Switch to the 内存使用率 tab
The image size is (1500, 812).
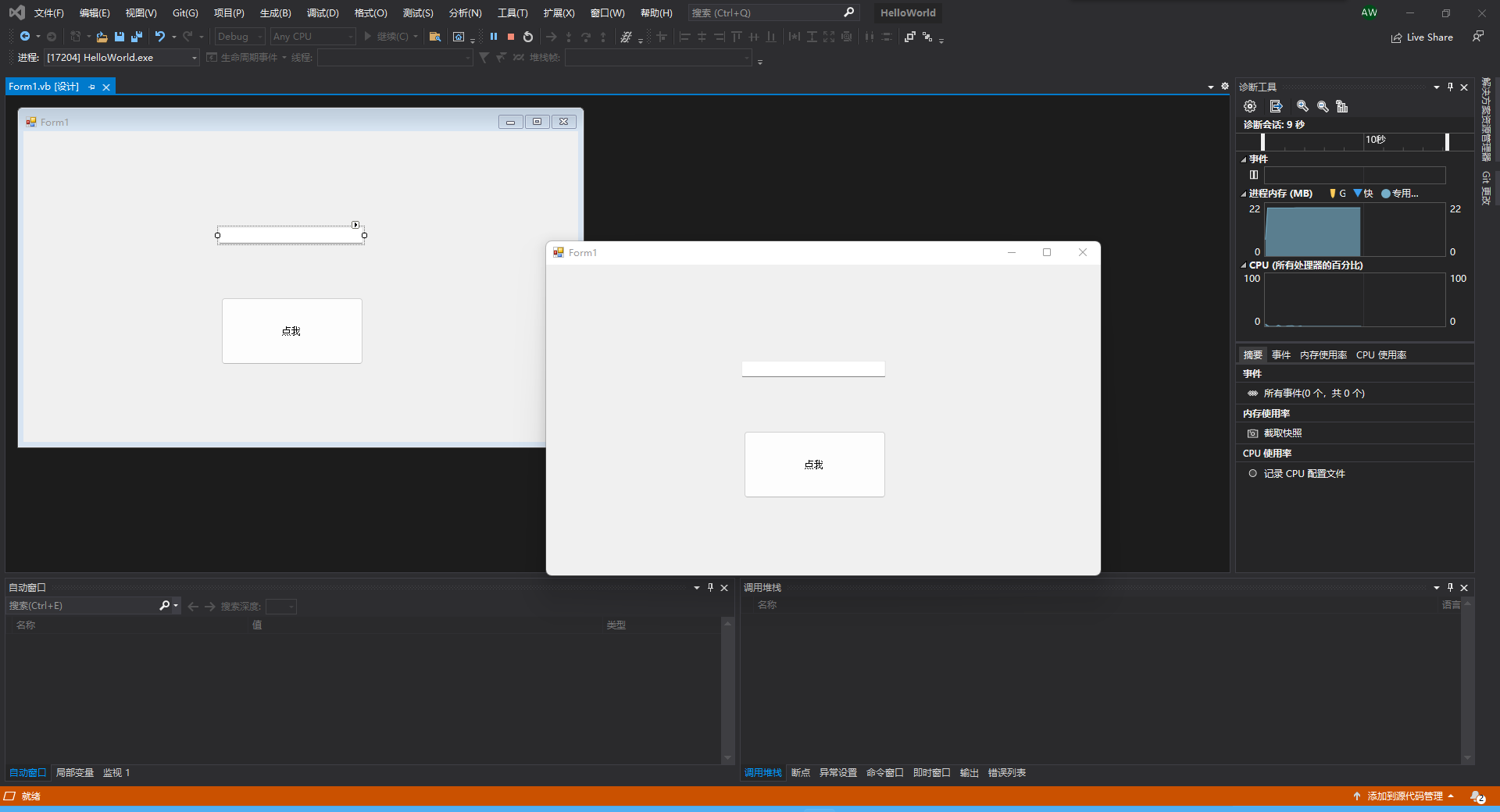pos(1323,355)
